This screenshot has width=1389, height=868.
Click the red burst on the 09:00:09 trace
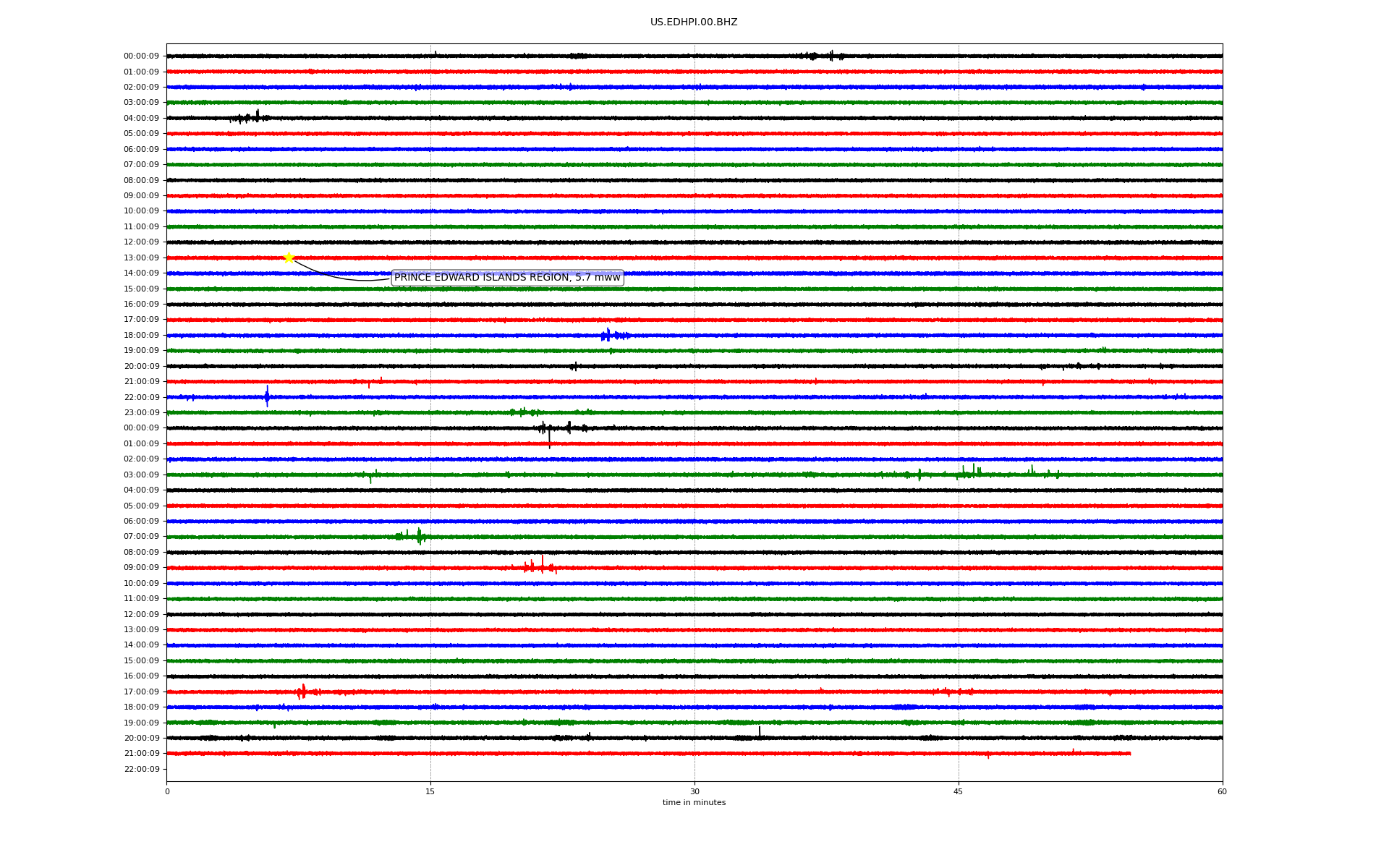pyautogui.click(x=541, y=567)
